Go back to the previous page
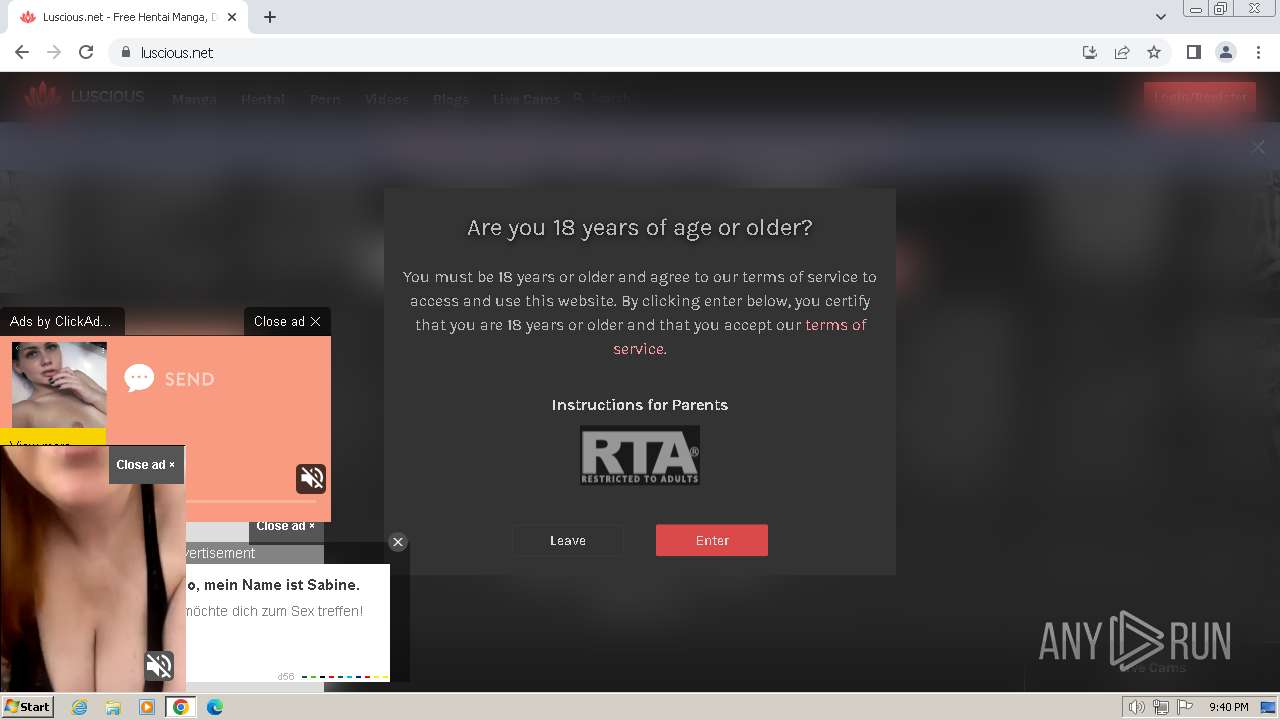1280x720 pixels. 22,52
